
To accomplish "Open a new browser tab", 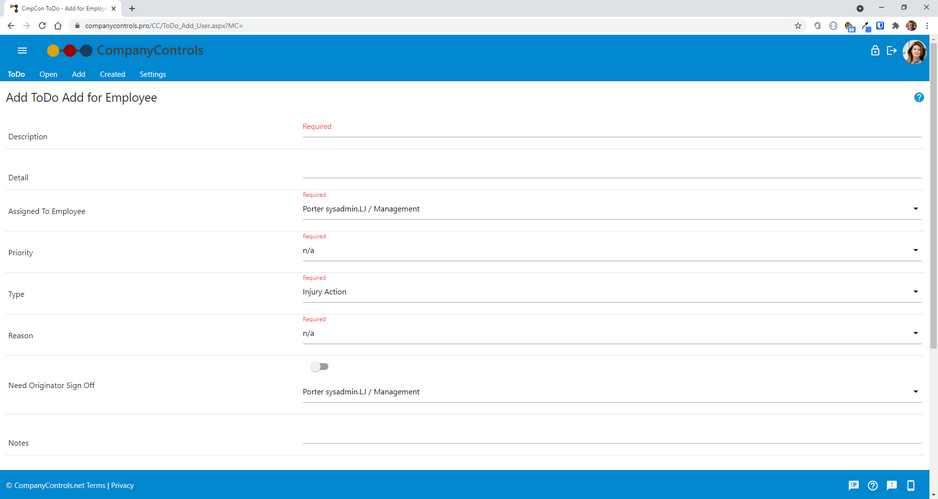I will 132,8.
